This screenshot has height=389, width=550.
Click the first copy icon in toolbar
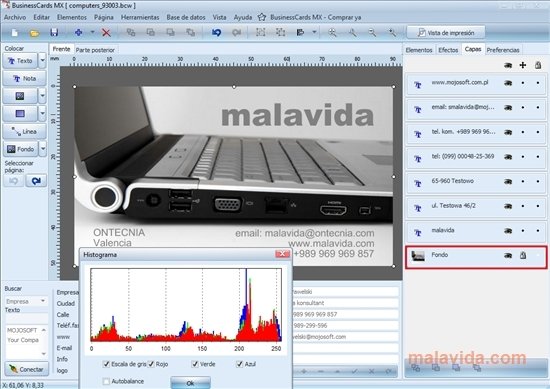point(131,33)
